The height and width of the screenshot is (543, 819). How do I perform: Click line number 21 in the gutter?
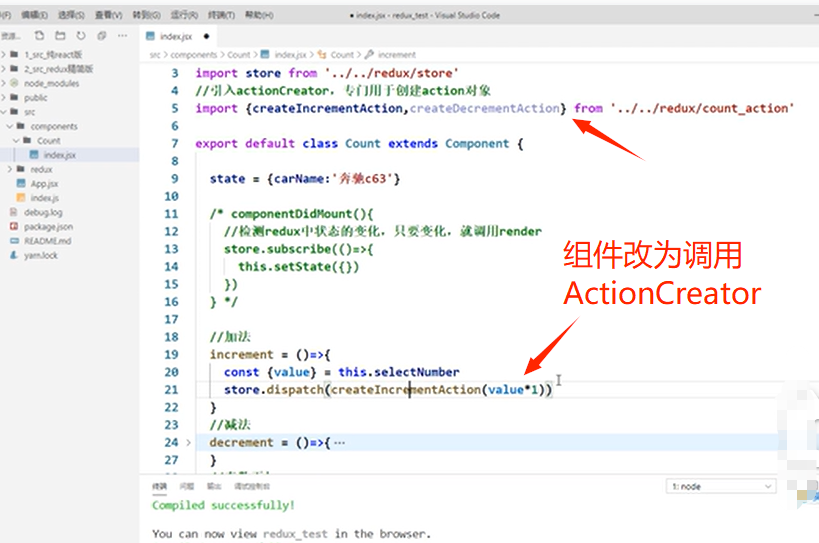coord(171,389)
